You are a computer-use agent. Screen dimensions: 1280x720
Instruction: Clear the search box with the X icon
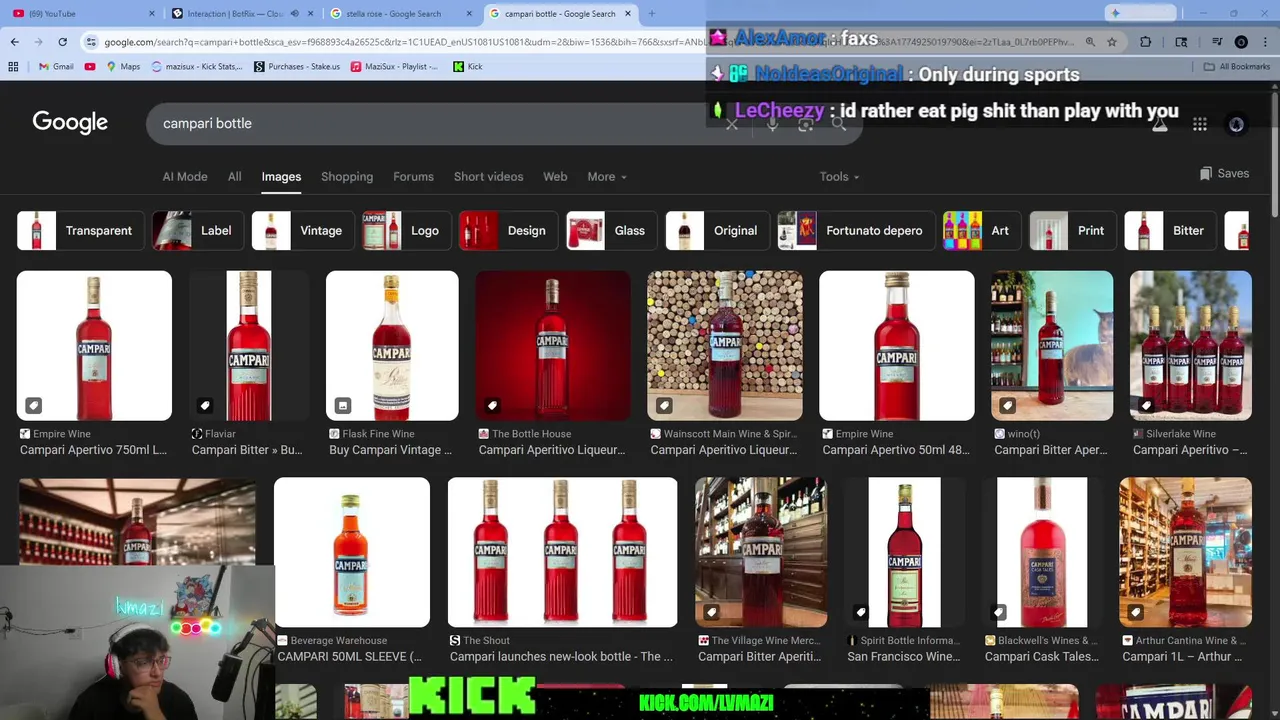[732, 124]
